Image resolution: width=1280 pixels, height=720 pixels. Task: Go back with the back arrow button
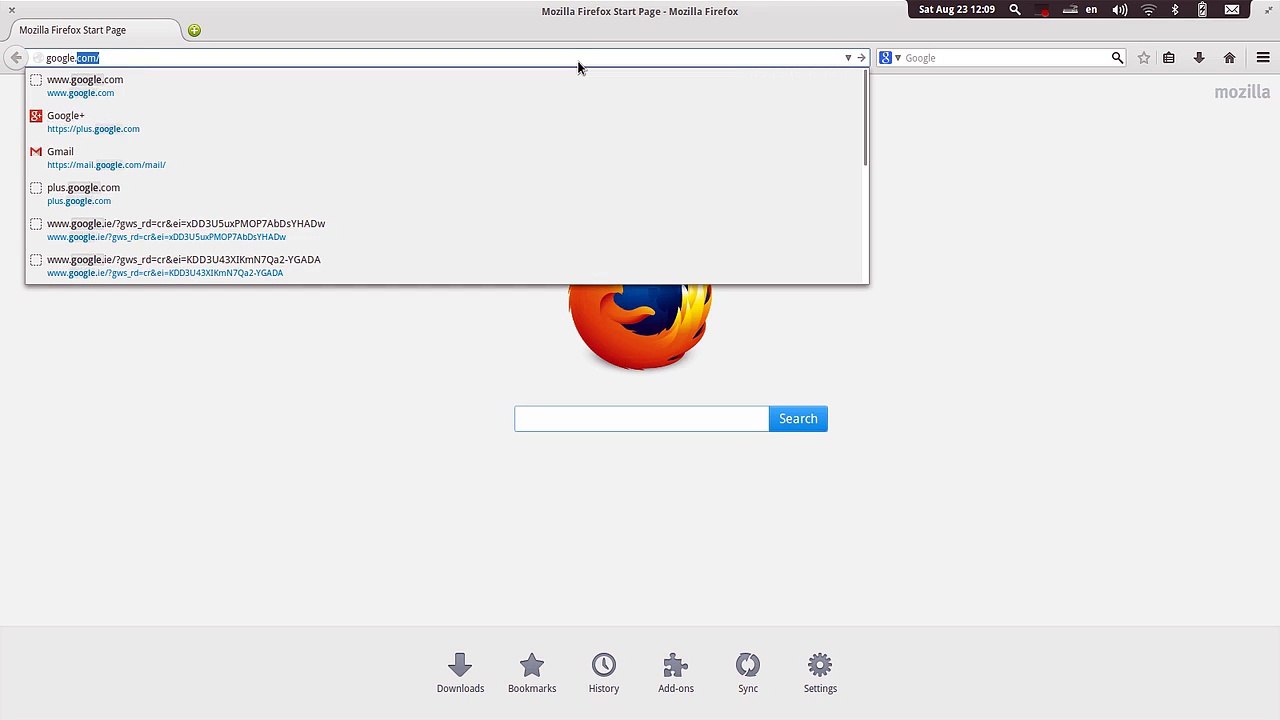(16, 58)
